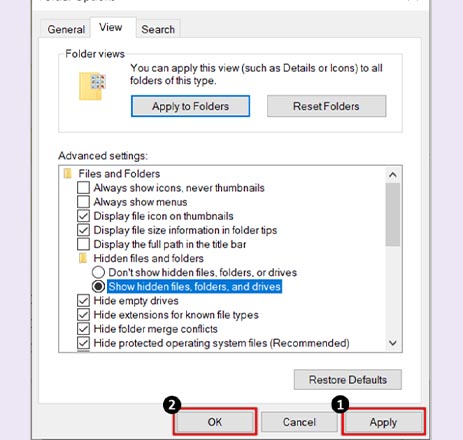Click the Reset Folders button
The image size is (463, 440).
pyautogui.click(x=326, y=106)
